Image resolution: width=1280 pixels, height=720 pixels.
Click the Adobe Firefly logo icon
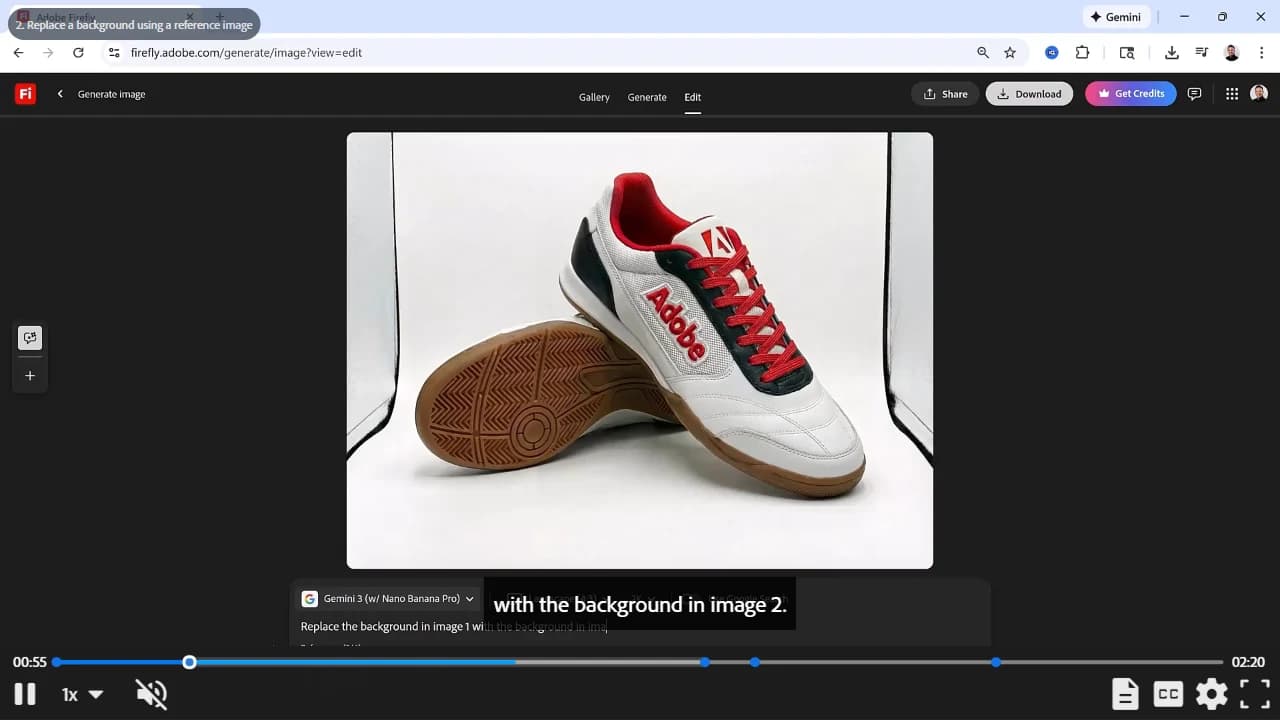pyautogui.click(x=25, y=94)
